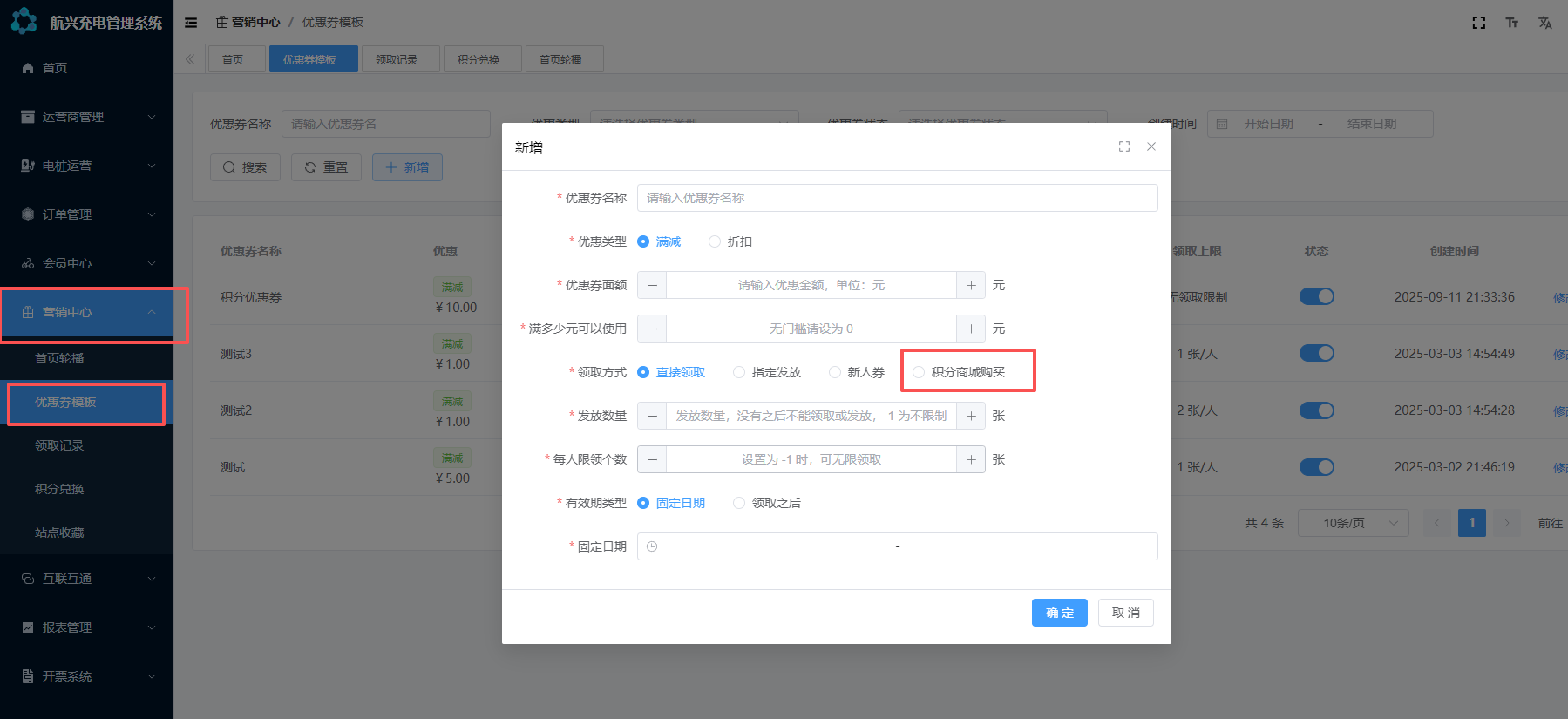Click the fullscreen icon in top bar
The width and height of the screenshot is (1568, 719).
point(1478,23)
